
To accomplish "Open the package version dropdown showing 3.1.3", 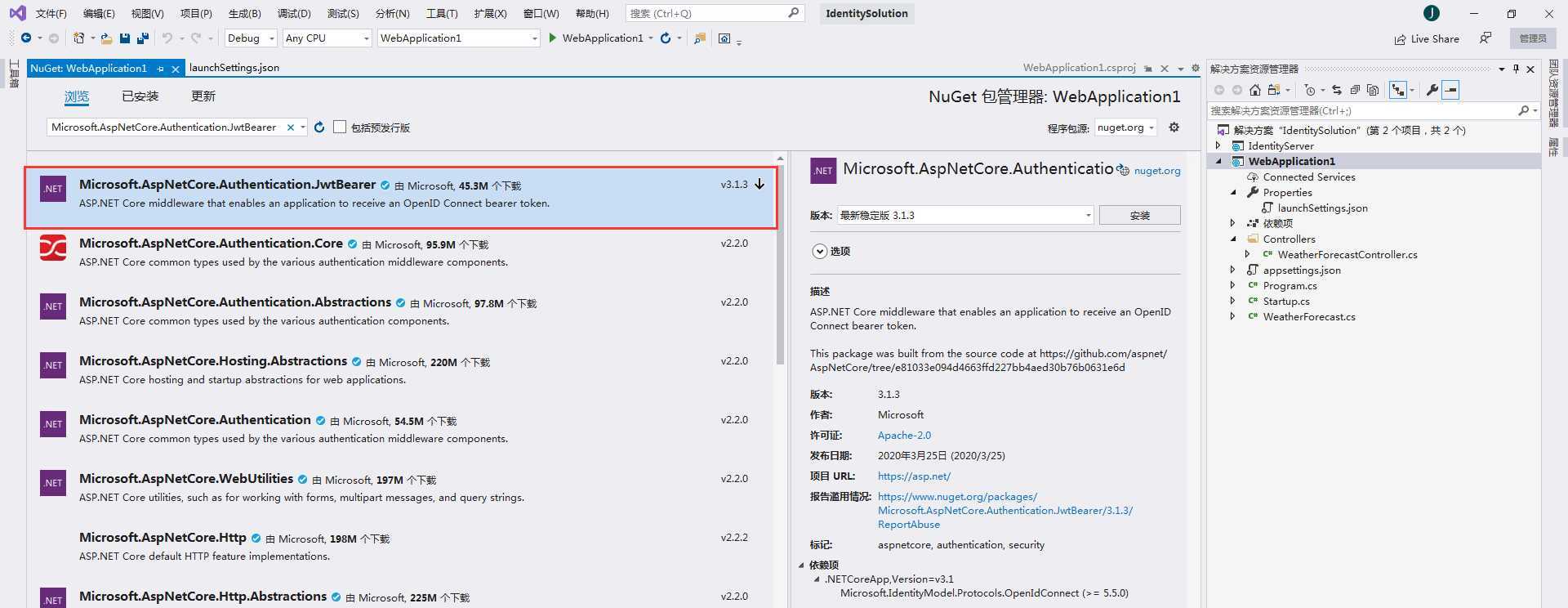I will [965, 215].
